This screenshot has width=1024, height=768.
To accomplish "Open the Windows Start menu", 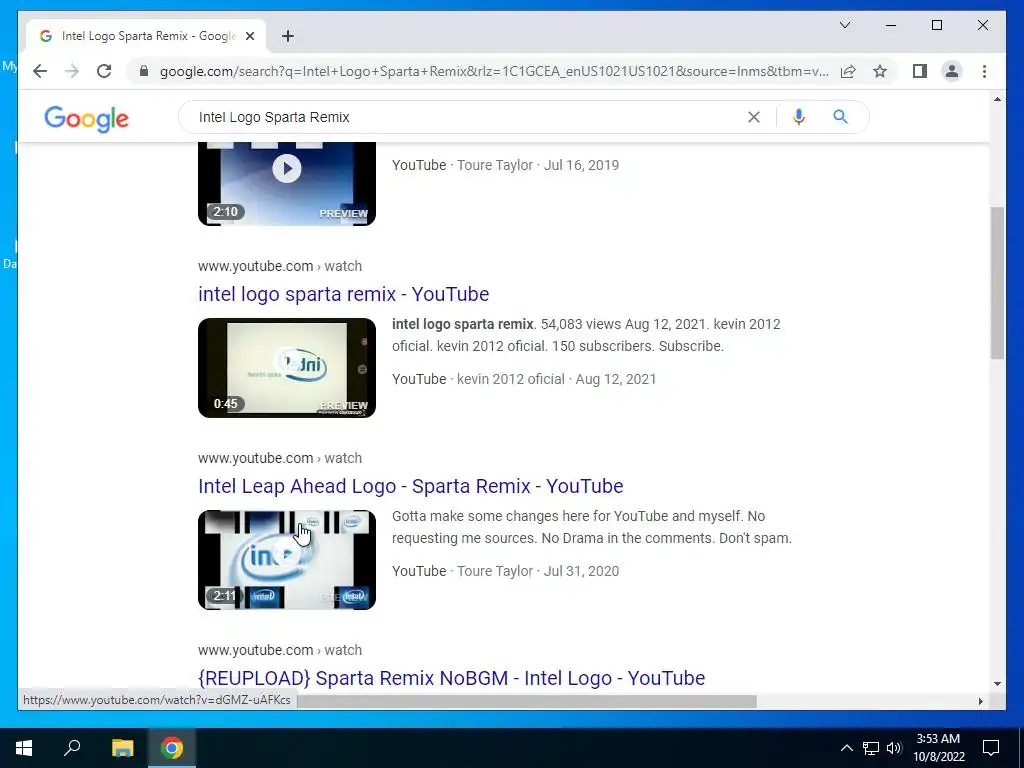I will (x=24, y=748).
